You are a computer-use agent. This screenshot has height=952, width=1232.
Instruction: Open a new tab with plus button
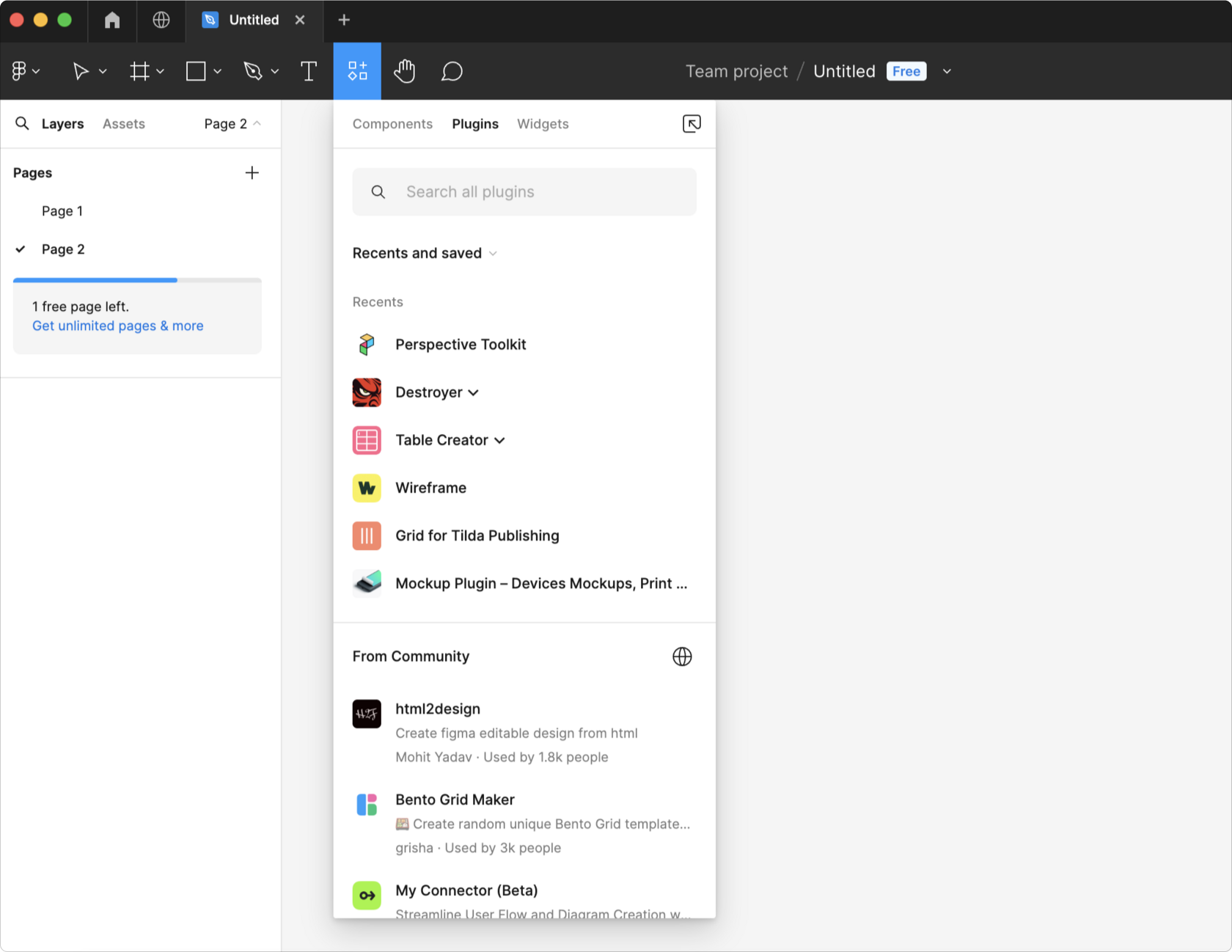344,20
